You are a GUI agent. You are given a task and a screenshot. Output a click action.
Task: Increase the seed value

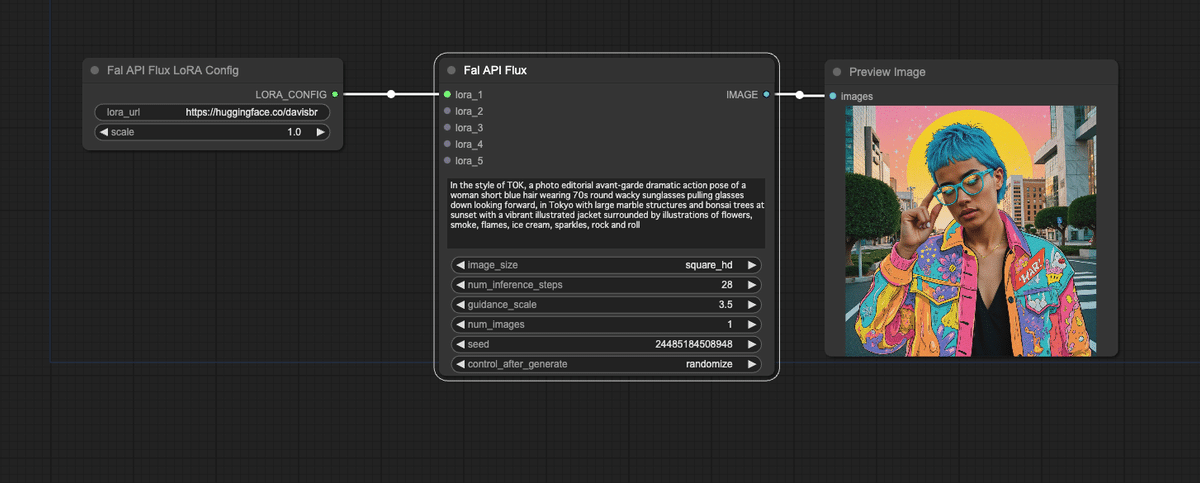pos(752,344)
